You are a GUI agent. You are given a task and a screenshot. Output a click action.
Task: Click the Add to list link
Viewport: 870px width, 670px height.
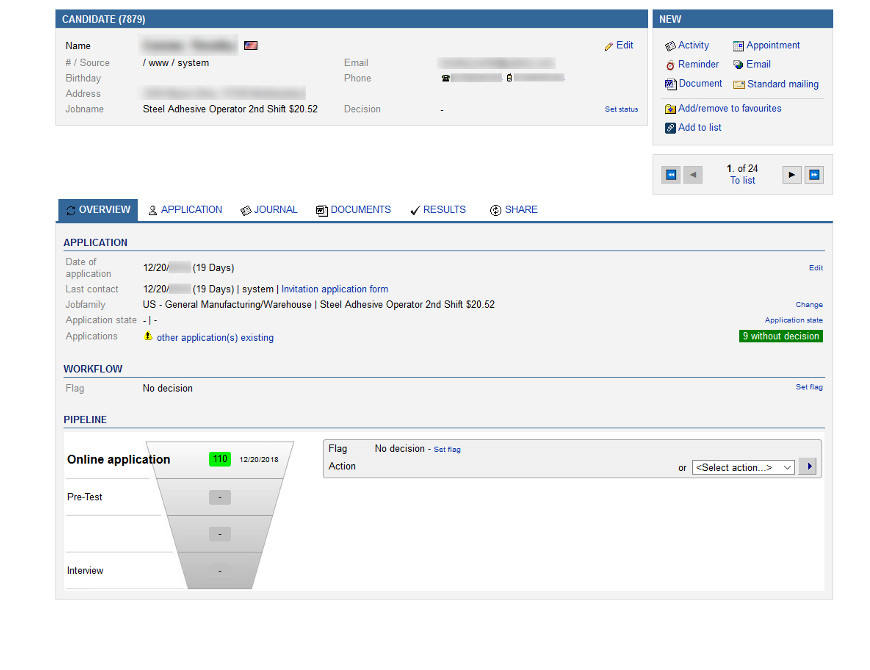coord(700,128)
